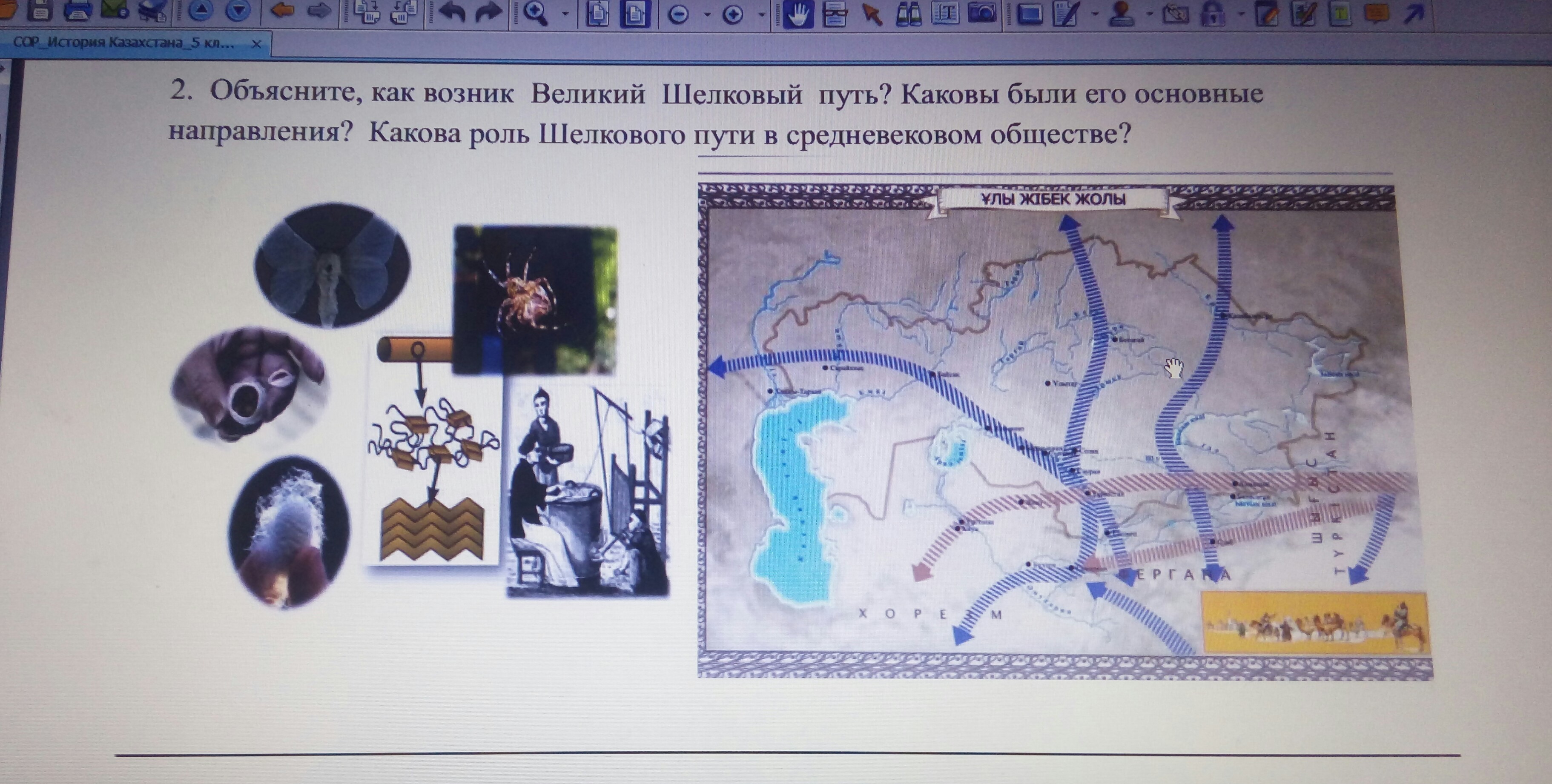Switch to СОР_История Казахстана_5 кл tab
This screenshot has height=784, width=1552.
point(123,43)
